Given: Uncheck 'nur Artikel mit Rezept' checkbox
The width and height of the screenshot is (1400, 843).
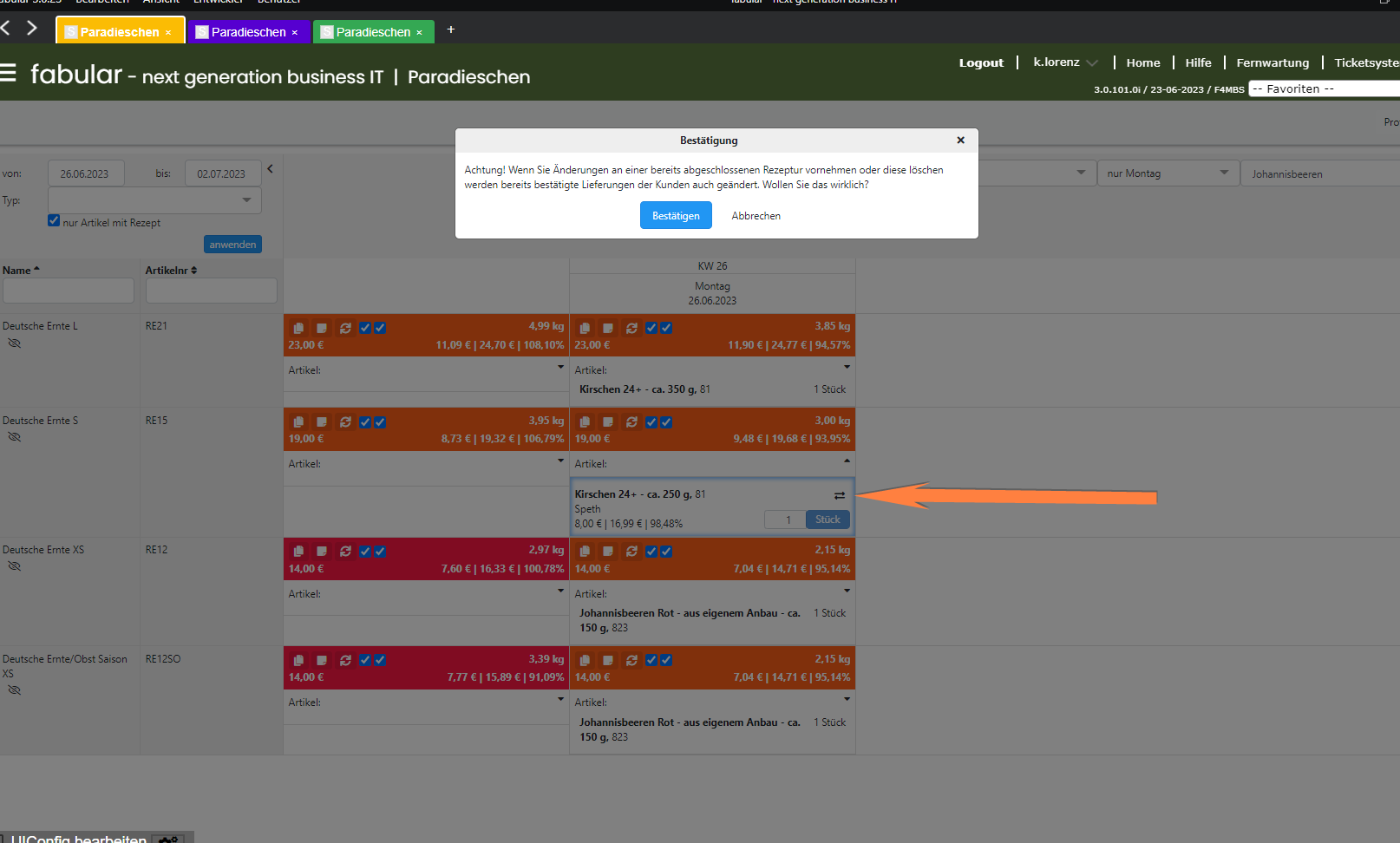Looking at the screenshot, I should (x=54, y=221).
